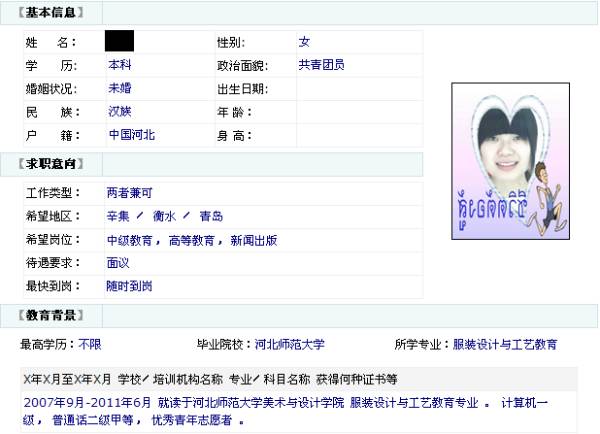Screen dimensions: 600x434
Task: Click the 姓名 field label
Action: [x=51, y=42]
